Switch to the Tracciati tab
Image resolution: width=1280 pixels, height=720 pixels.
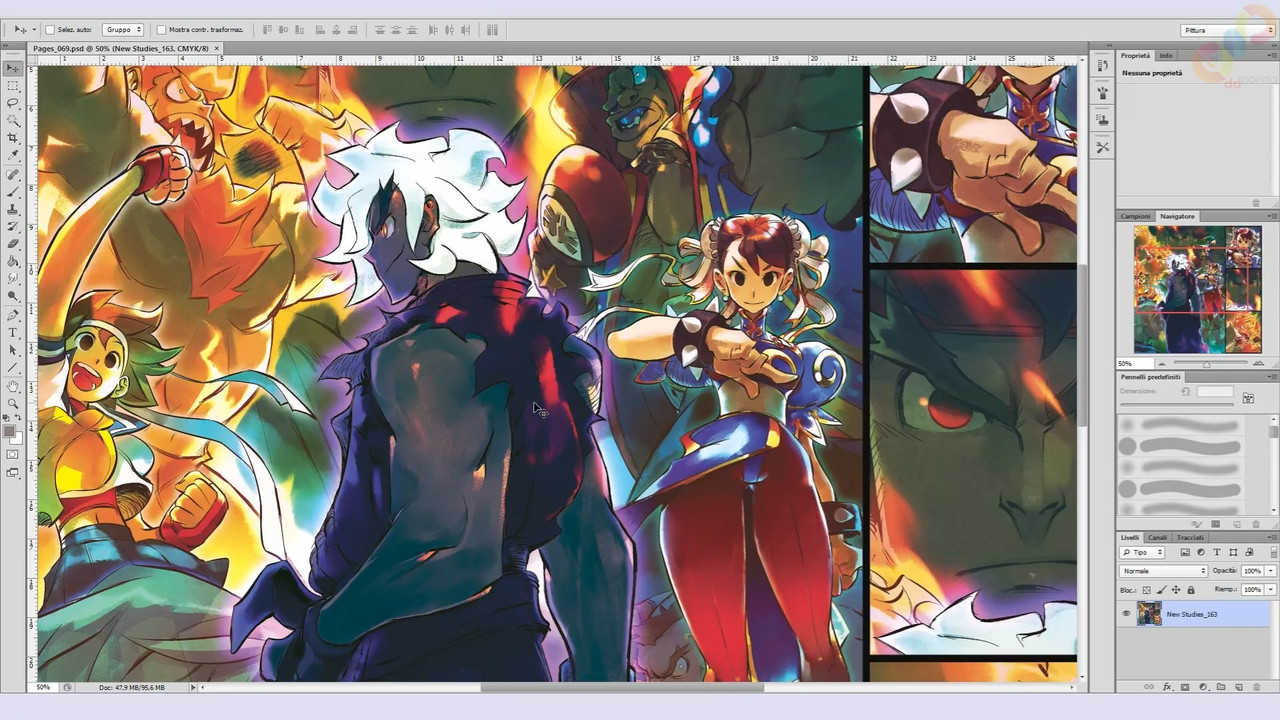pyautogui.click(x=1190, y=538)
